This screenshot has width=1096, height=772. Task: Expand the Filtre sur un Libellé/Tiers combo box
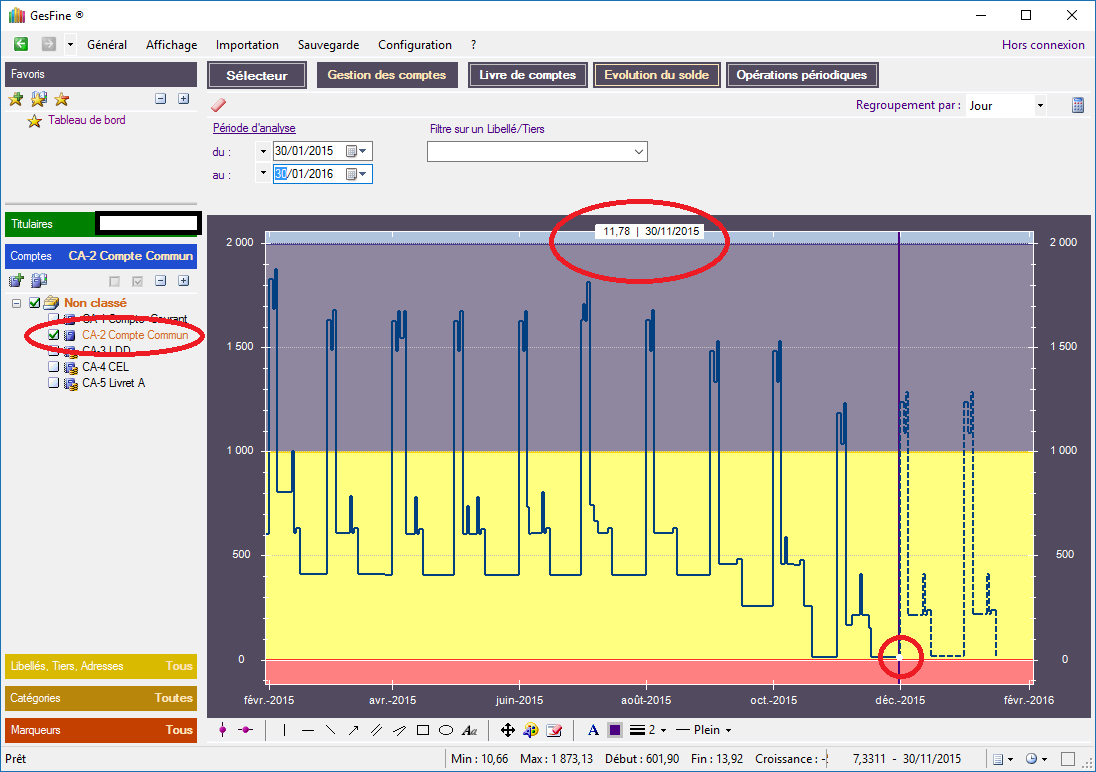639,151
